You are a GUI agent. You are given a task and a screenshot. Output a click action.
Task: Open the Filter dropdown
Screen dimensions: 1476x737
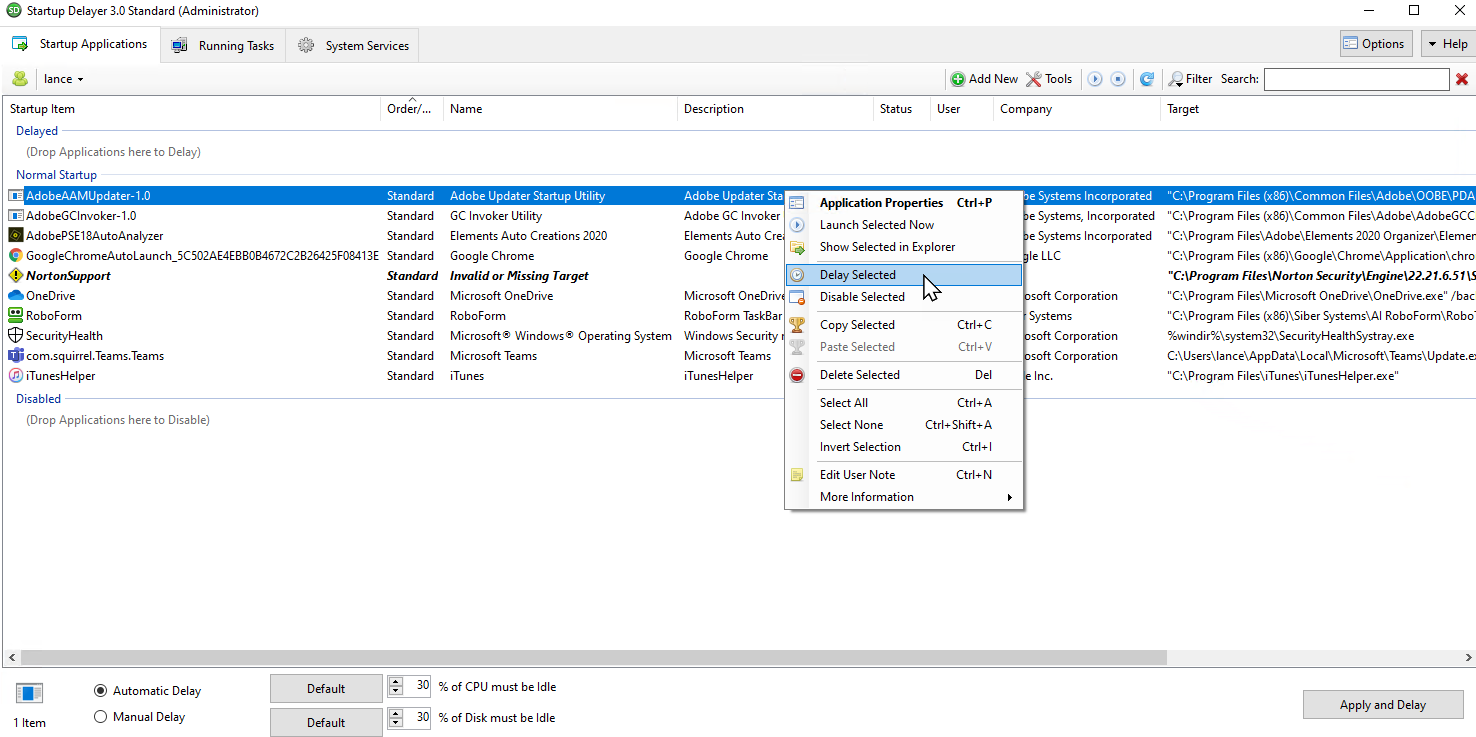click(1190, 79)
